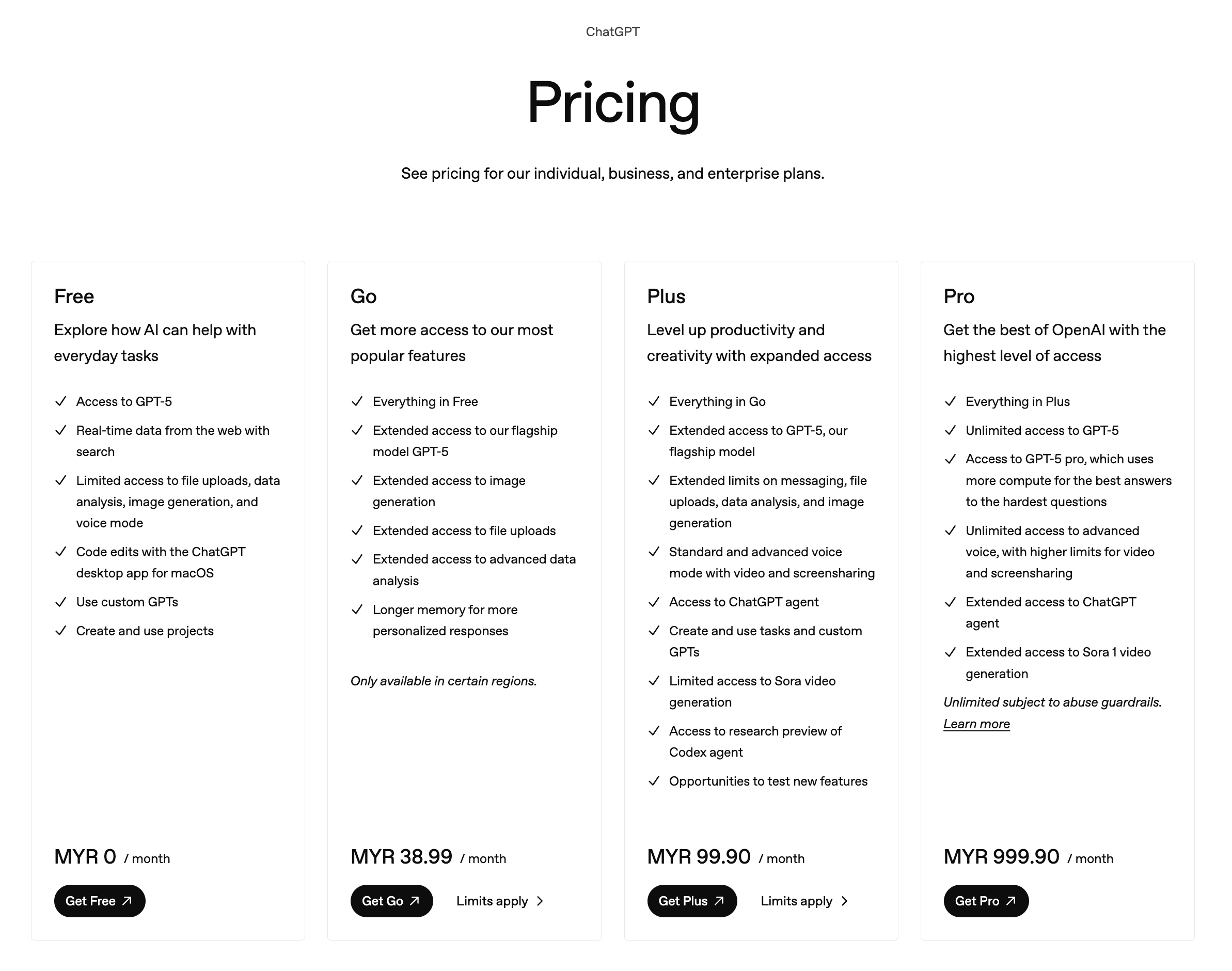1232x971 pixels.
Task: Open Limits apply link under Go plan
Action: [x=492, y=901]
